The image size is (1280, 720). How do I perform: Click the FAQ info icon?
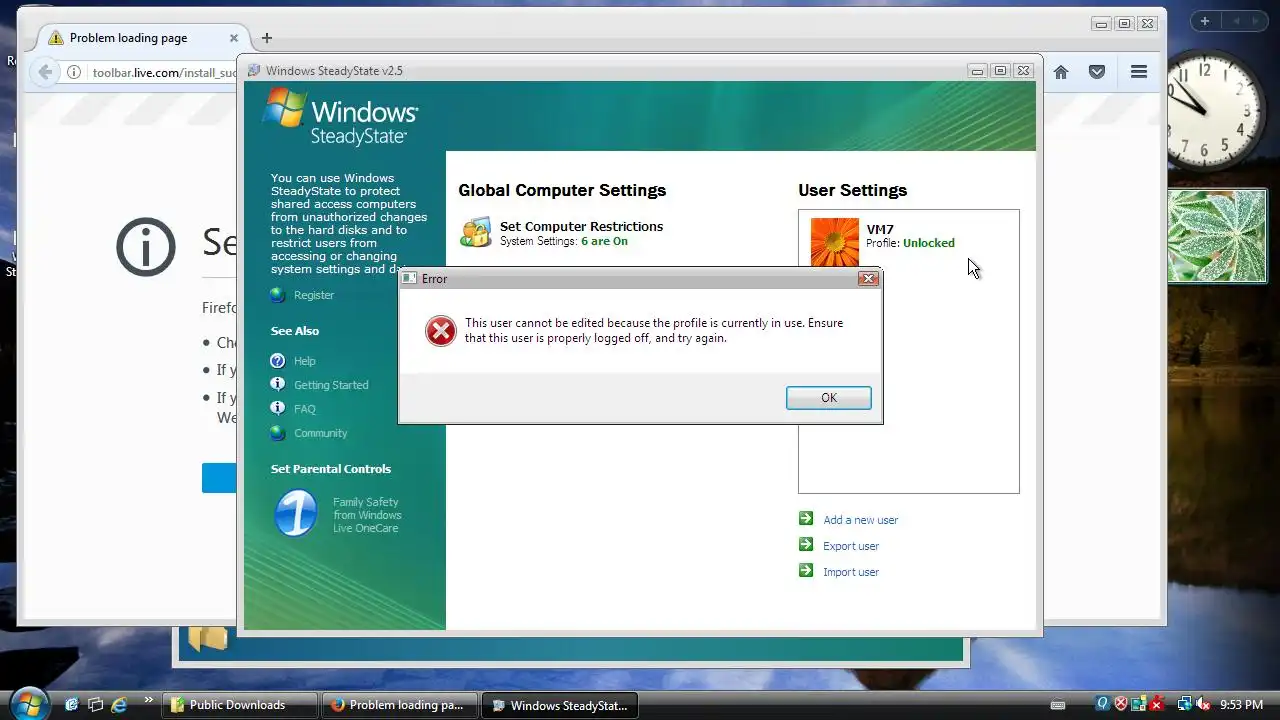[x=278, y=408]
